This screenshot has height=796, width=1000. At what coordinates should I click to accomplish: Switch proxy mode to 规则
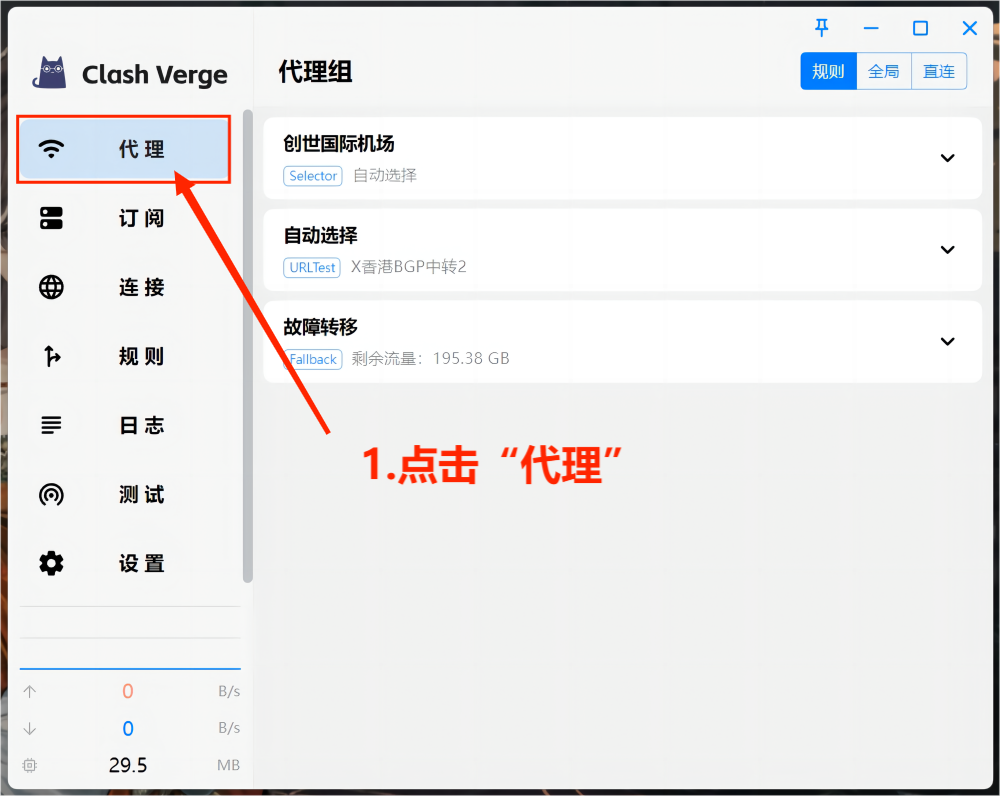828,71
